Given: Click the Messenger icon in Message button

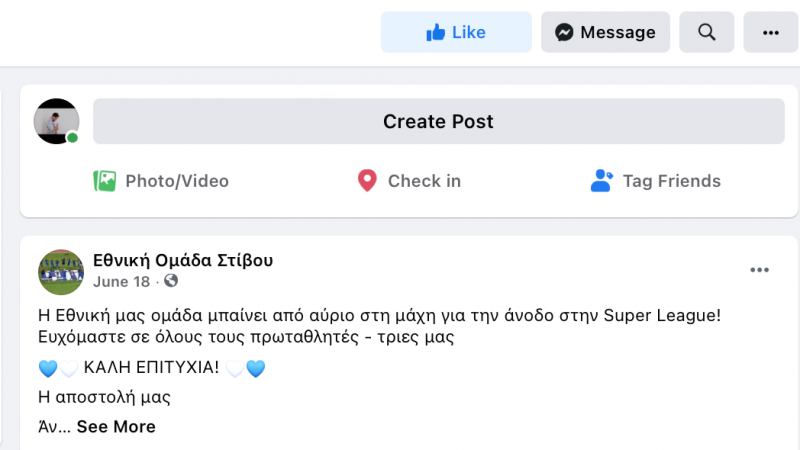Looking at the screenshot, I should (x=564, y=33).
